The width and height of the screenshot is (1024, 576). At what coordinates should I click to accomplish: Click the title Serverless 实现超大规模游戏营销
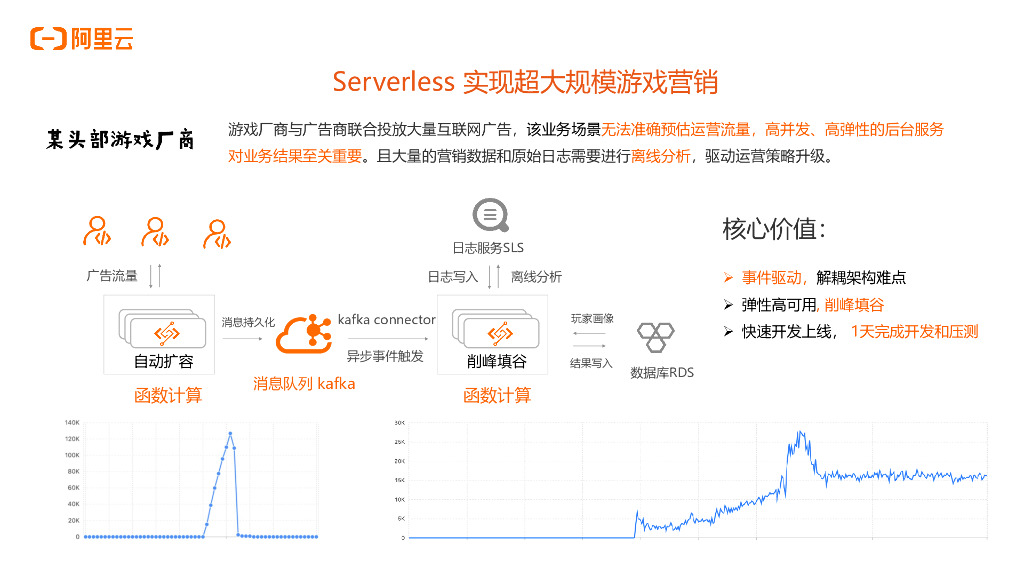(525, 82)
